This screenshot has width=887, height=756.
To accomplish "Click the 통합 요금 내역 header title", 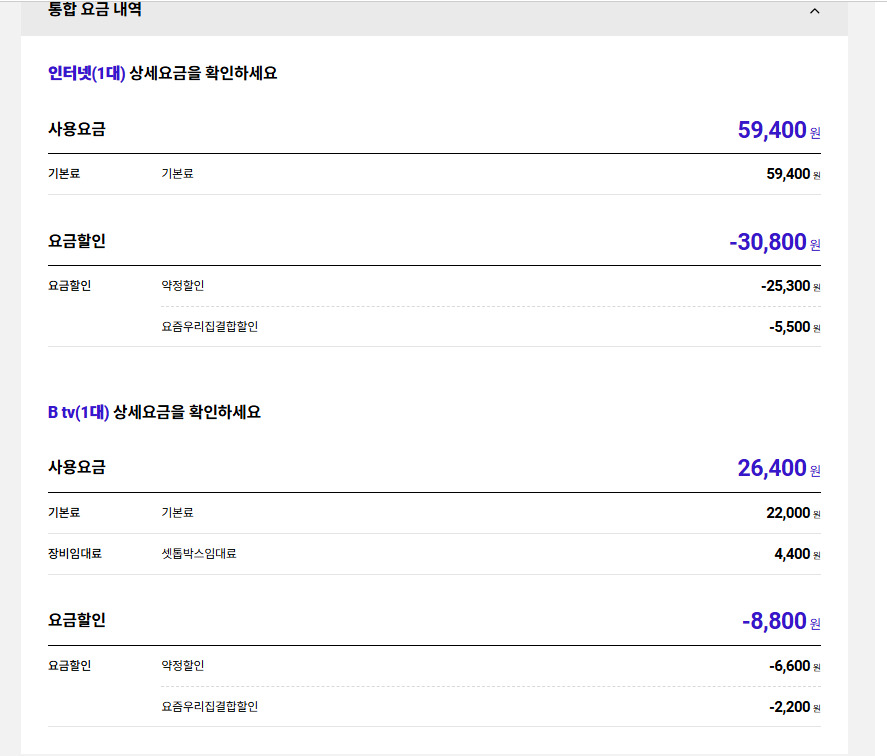I will point(95,10).
